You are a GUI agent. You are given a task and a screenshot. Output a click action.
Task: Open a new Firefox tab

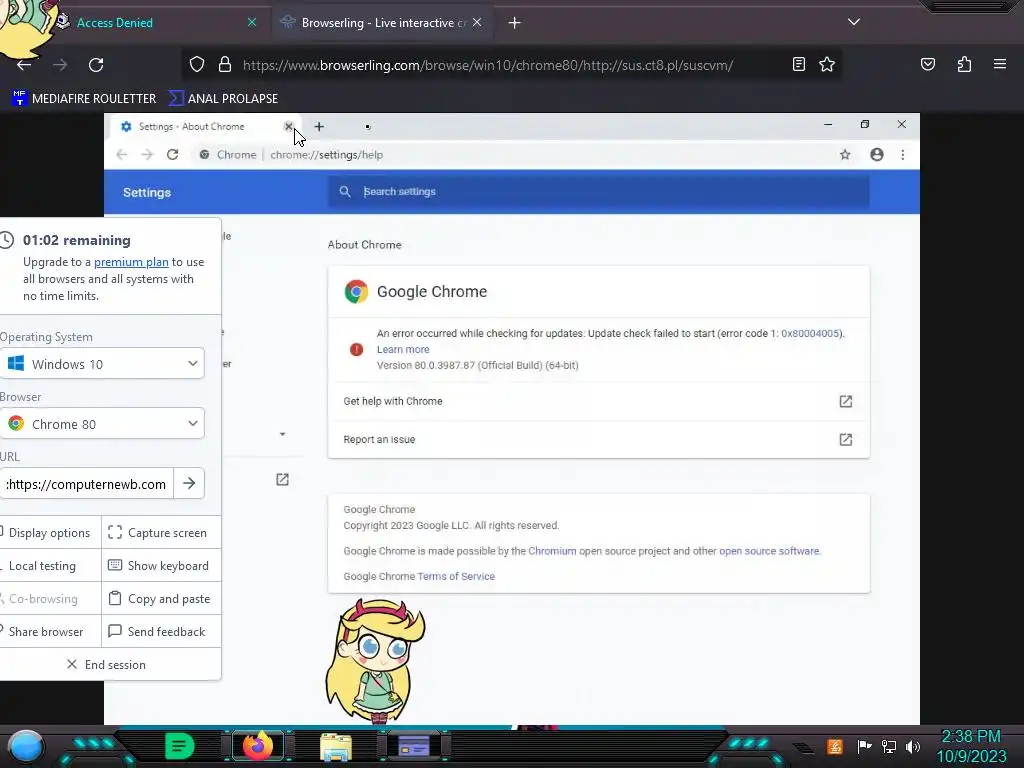[x=515, y=23]
